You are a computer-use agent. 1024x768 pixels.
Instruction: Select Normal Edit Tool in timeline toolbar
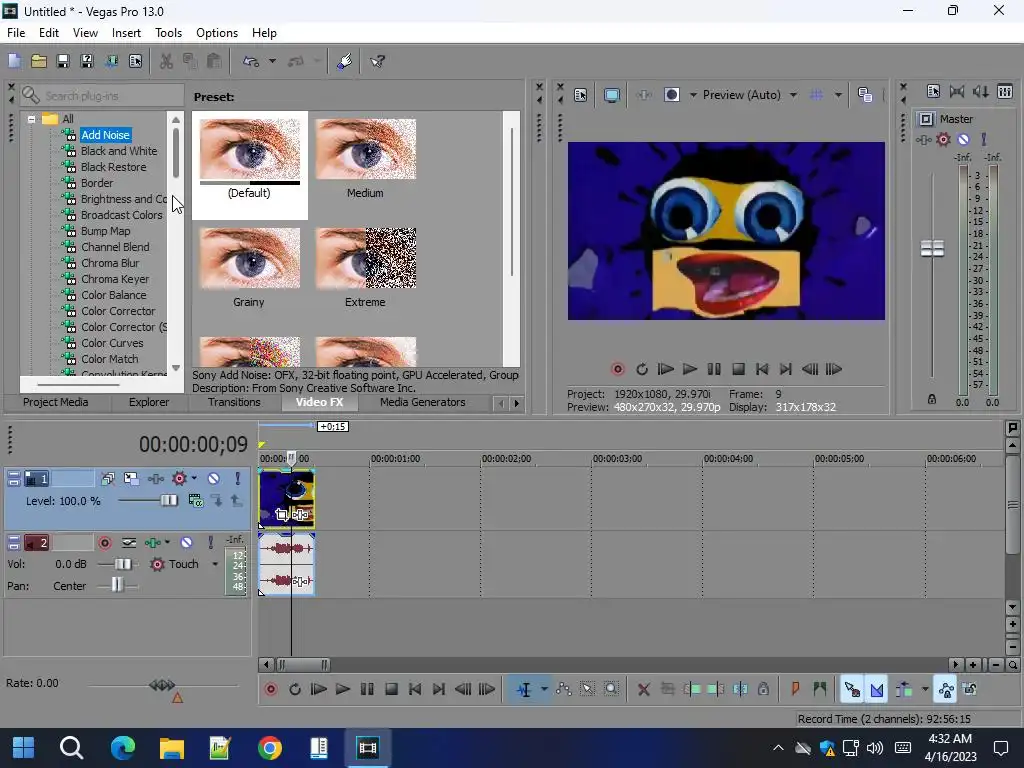click(524, 689)
